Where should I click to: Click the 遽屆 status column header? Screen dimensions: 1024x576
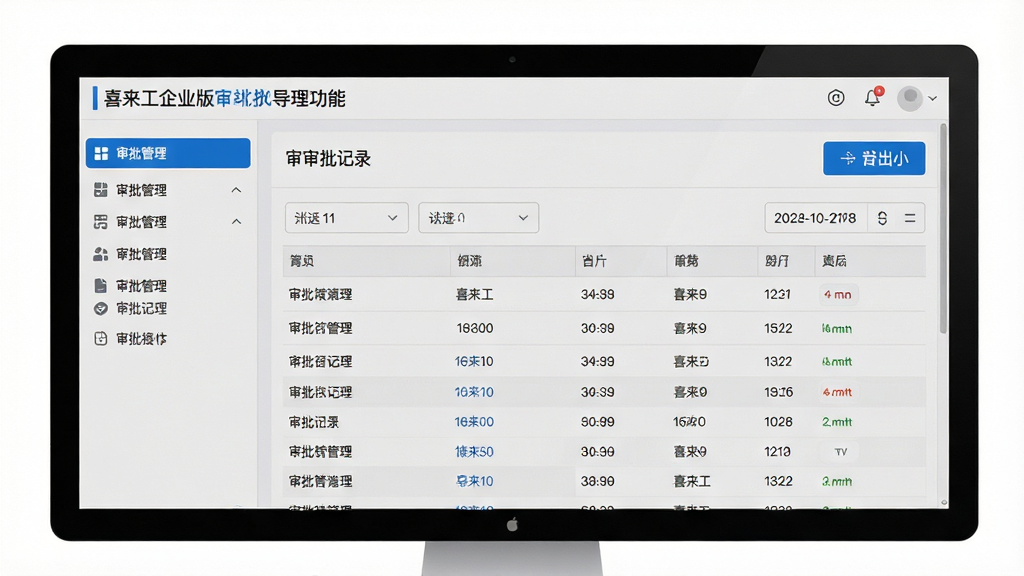pos(834,261)
